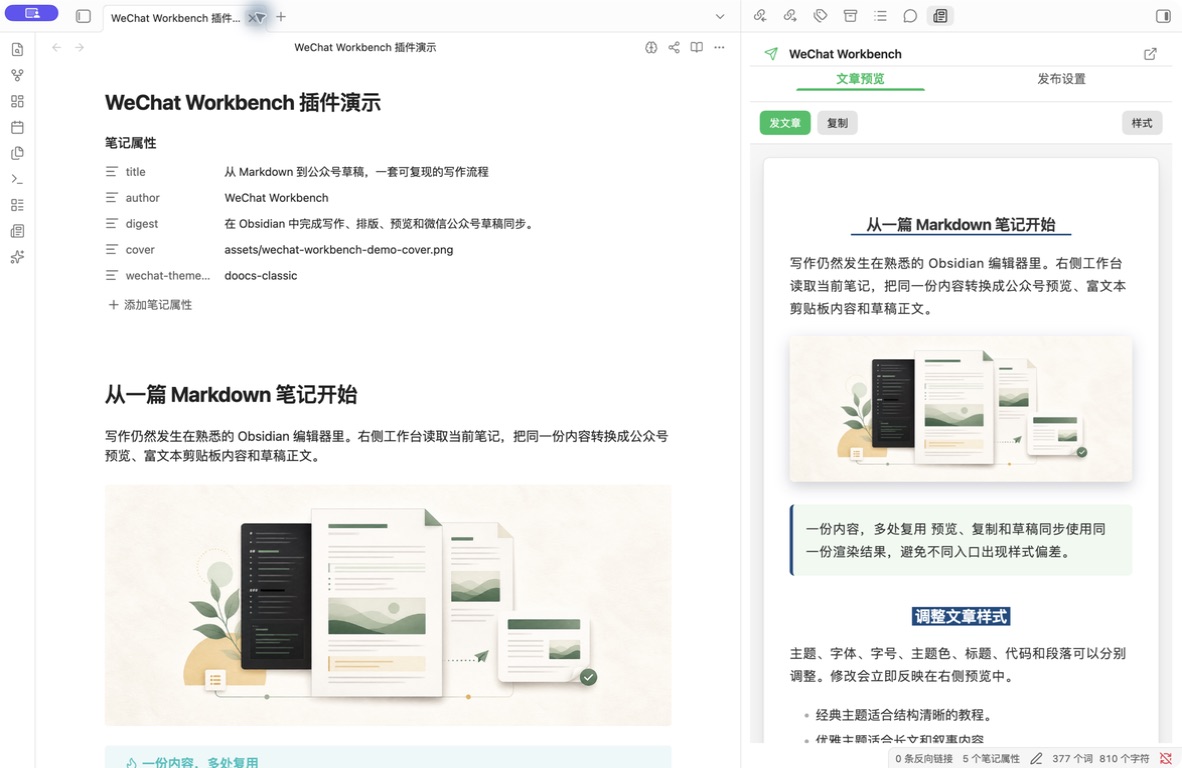Click the green 发文章 button
The width and height of the screenshot is (1182, 768).
785,123
